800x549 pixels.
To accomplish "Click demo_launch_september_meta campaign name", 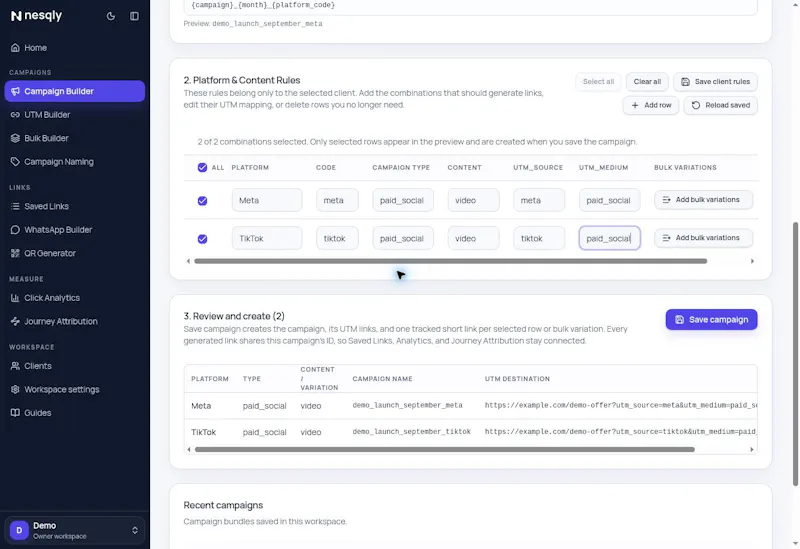I will (407, 405).
